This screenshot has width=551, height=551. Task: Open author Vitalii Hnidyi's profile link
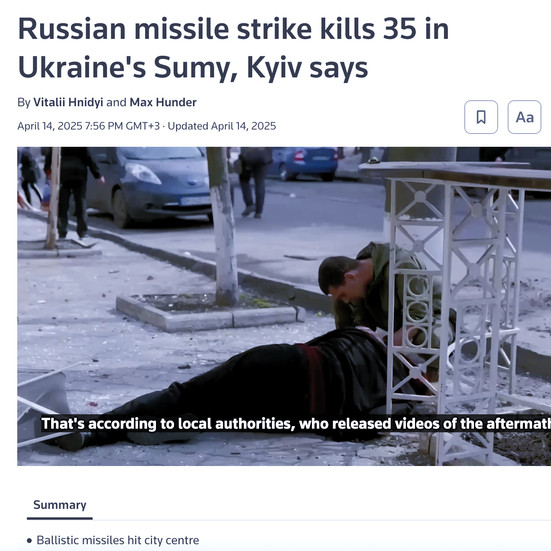click(x=68, y=102)
